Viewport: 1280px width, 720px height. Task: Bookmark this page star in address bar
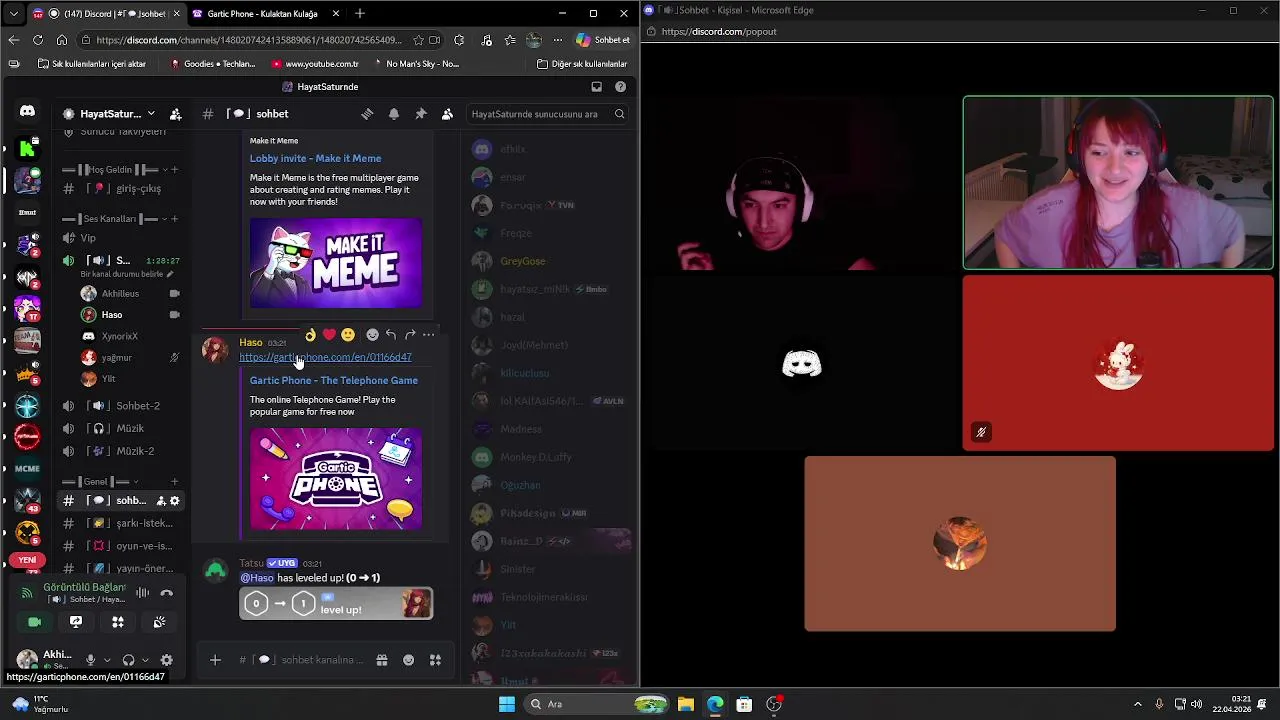[x=417, y=40]
